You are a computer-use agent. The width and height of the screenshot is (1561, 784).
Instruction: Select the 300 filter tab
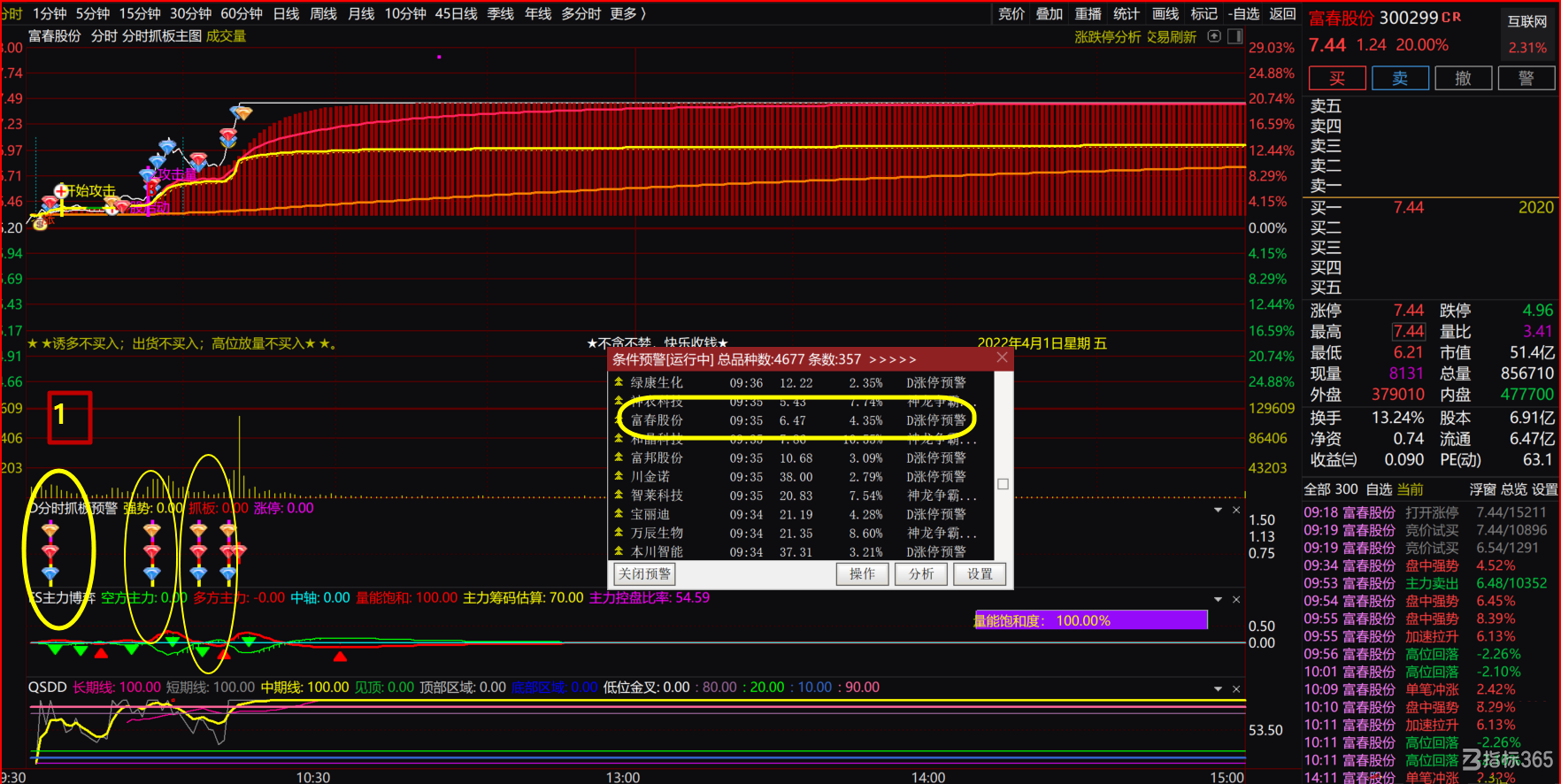click(x=1346, y=489)
